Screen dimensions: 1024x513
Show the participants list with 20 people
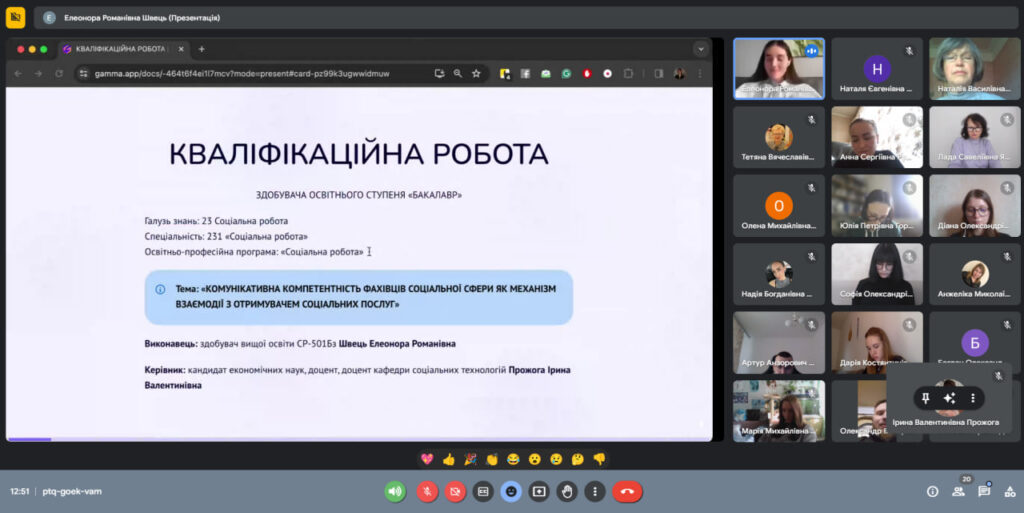[x=958, y=491]
